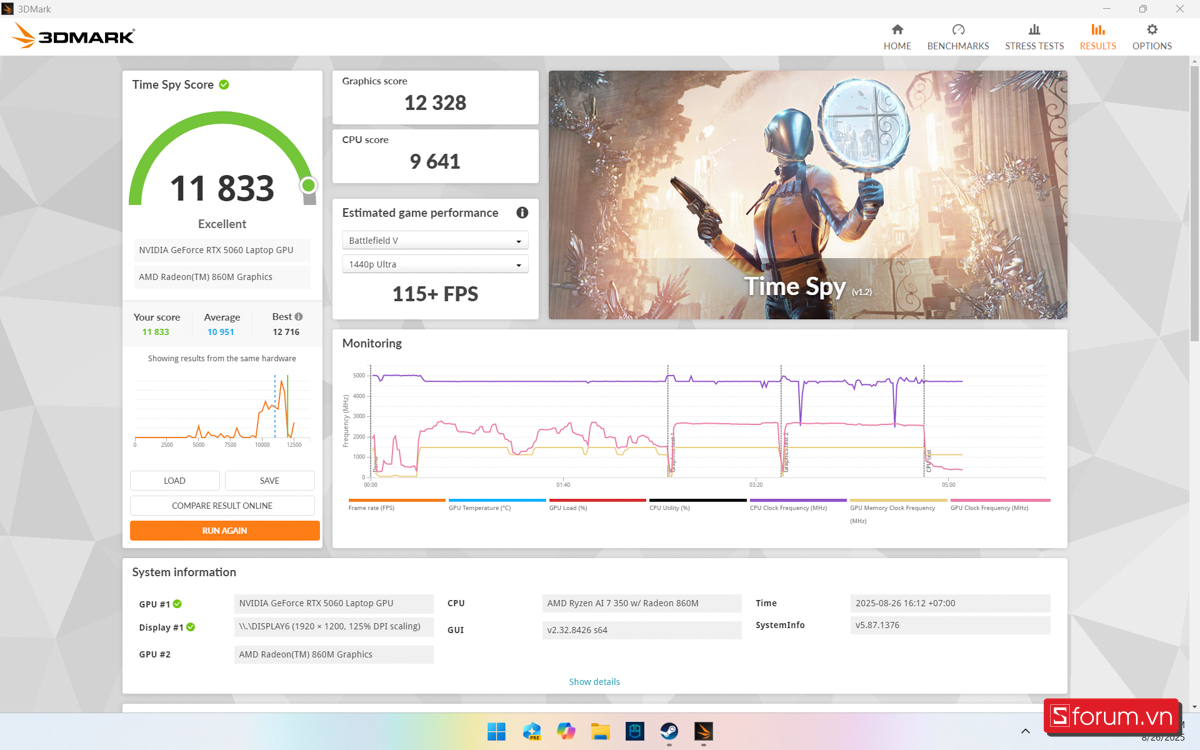Select the RESULTS tab
1200x750 pixels.
click(x=1098, y=37)
